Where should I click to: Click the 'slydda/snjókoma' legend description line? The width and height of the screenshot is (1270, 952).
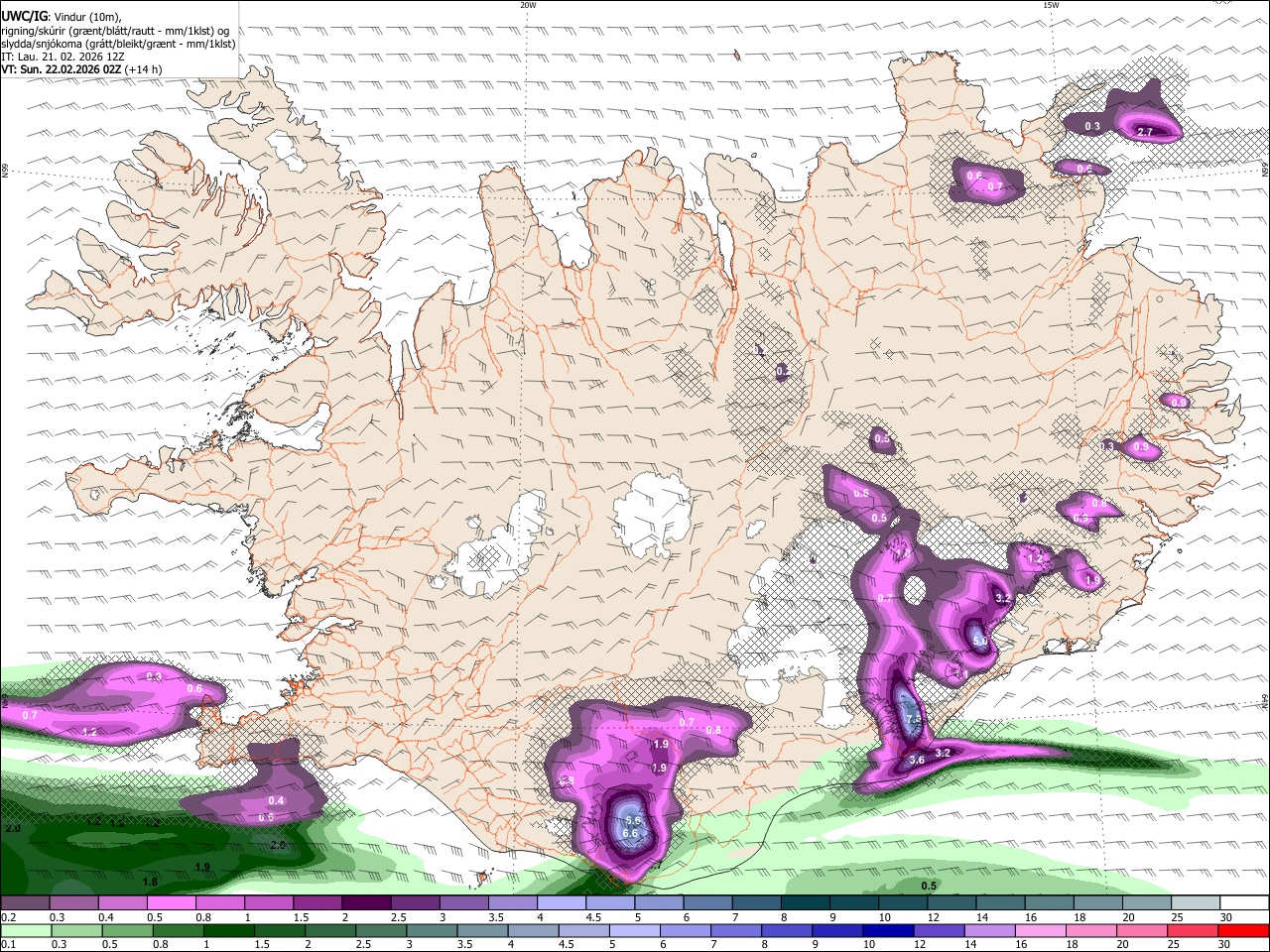(118, 44)
